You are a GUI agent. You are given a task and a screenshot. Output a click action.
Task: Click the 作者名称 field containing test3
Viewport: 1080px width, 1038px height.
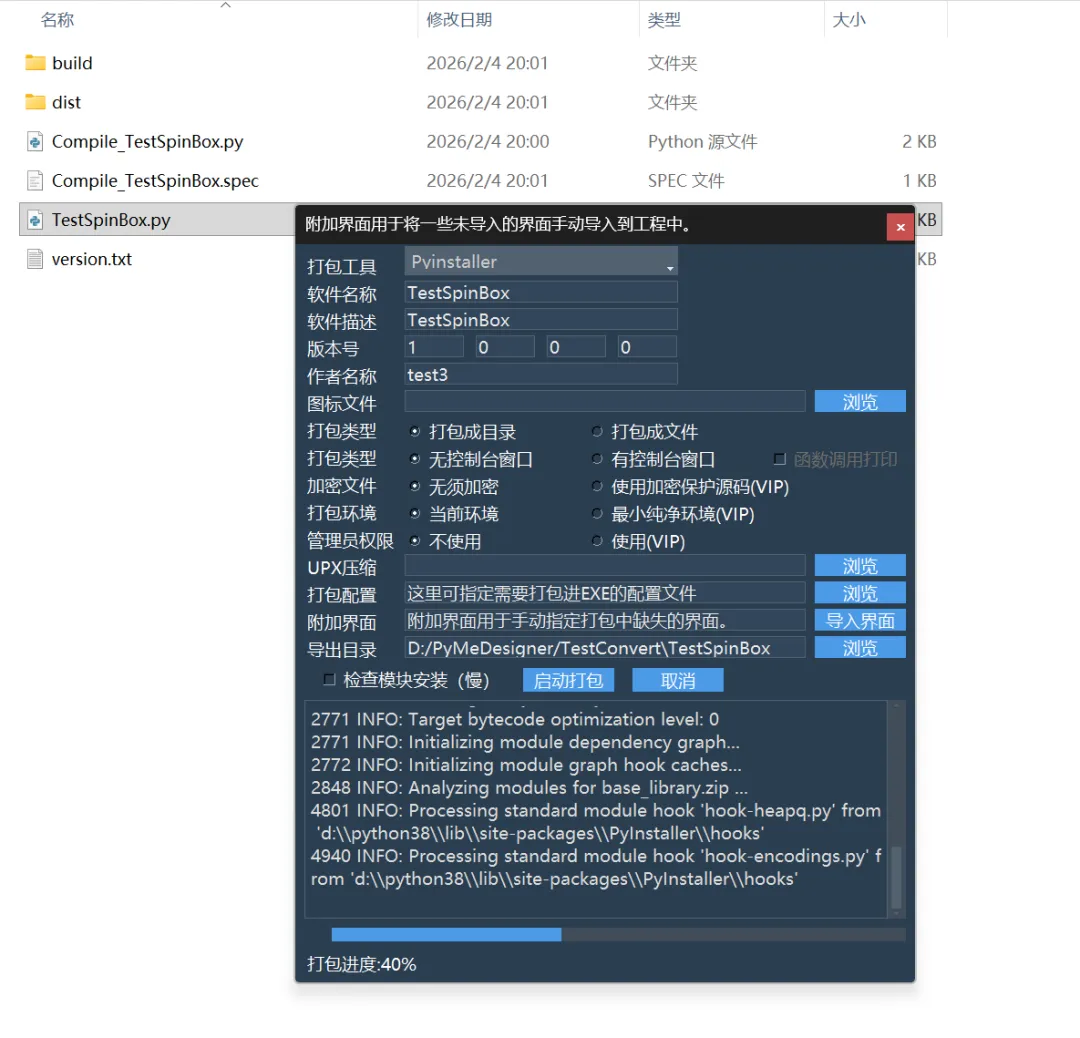pos(541,375)
